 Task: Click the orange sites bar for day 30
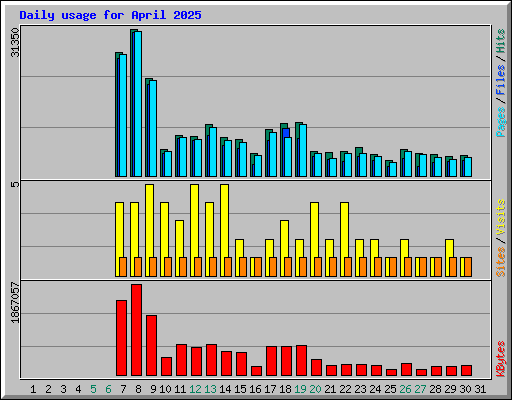click(x=468, y=267)
